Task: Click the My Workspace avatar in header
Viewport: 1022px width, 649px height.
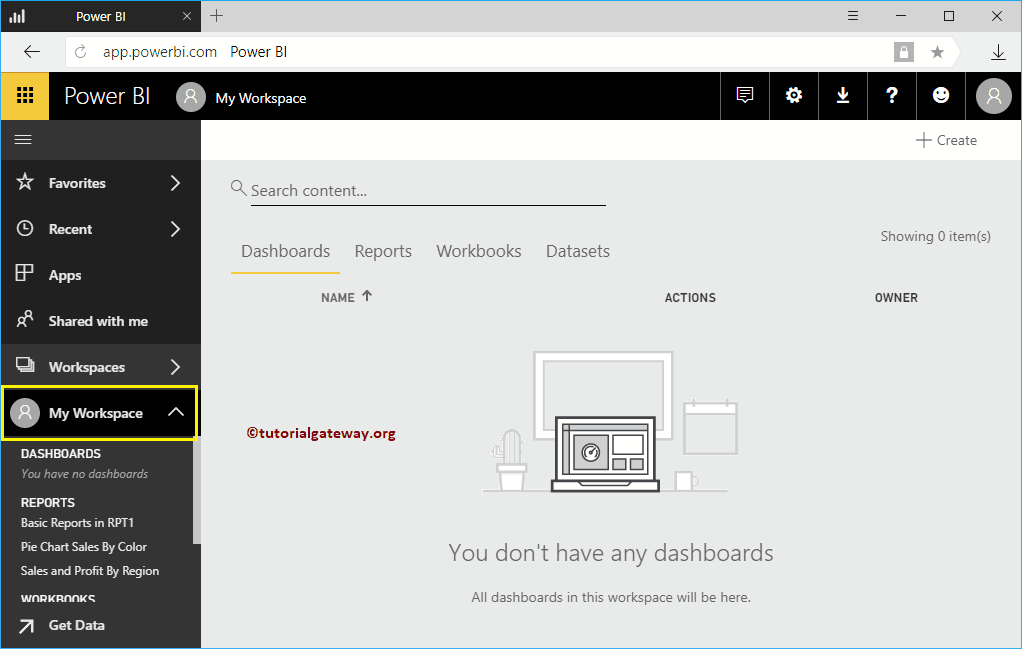Action: 190,97
